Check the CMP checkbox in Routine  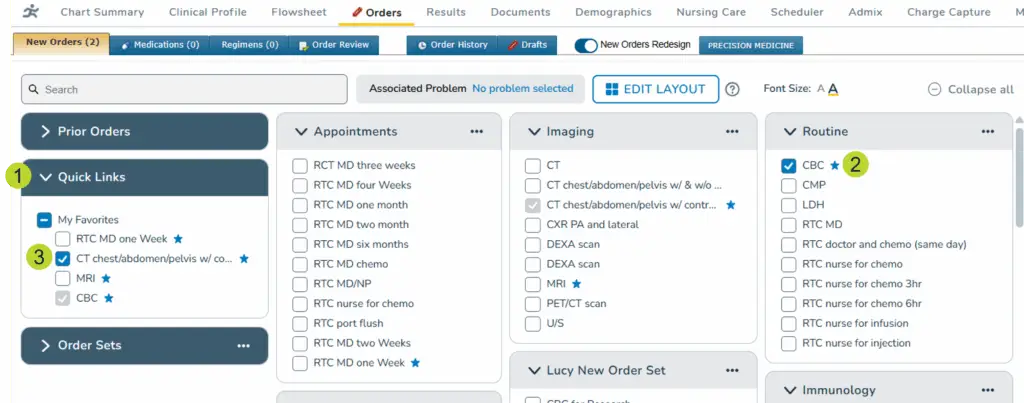(789, 185)
